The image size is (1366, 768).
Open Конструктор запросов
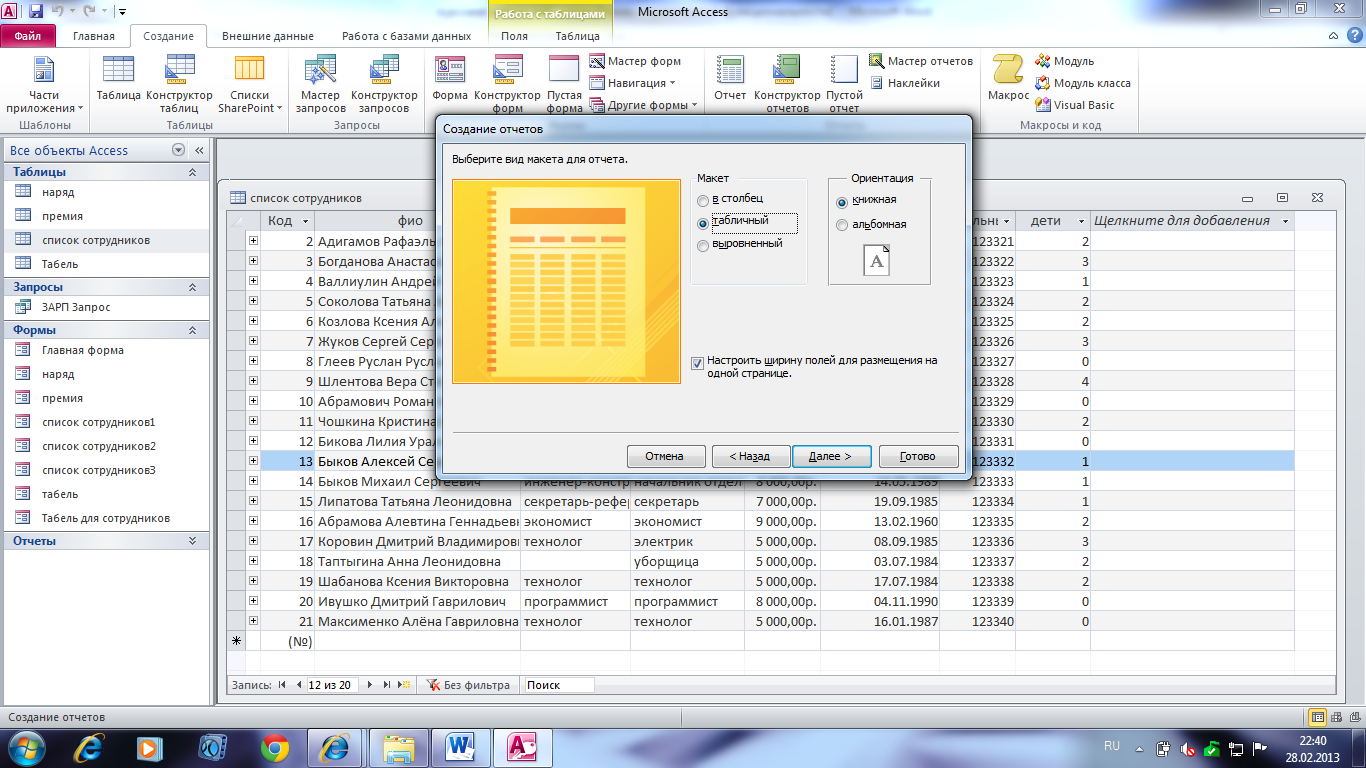tap(384, 84)
